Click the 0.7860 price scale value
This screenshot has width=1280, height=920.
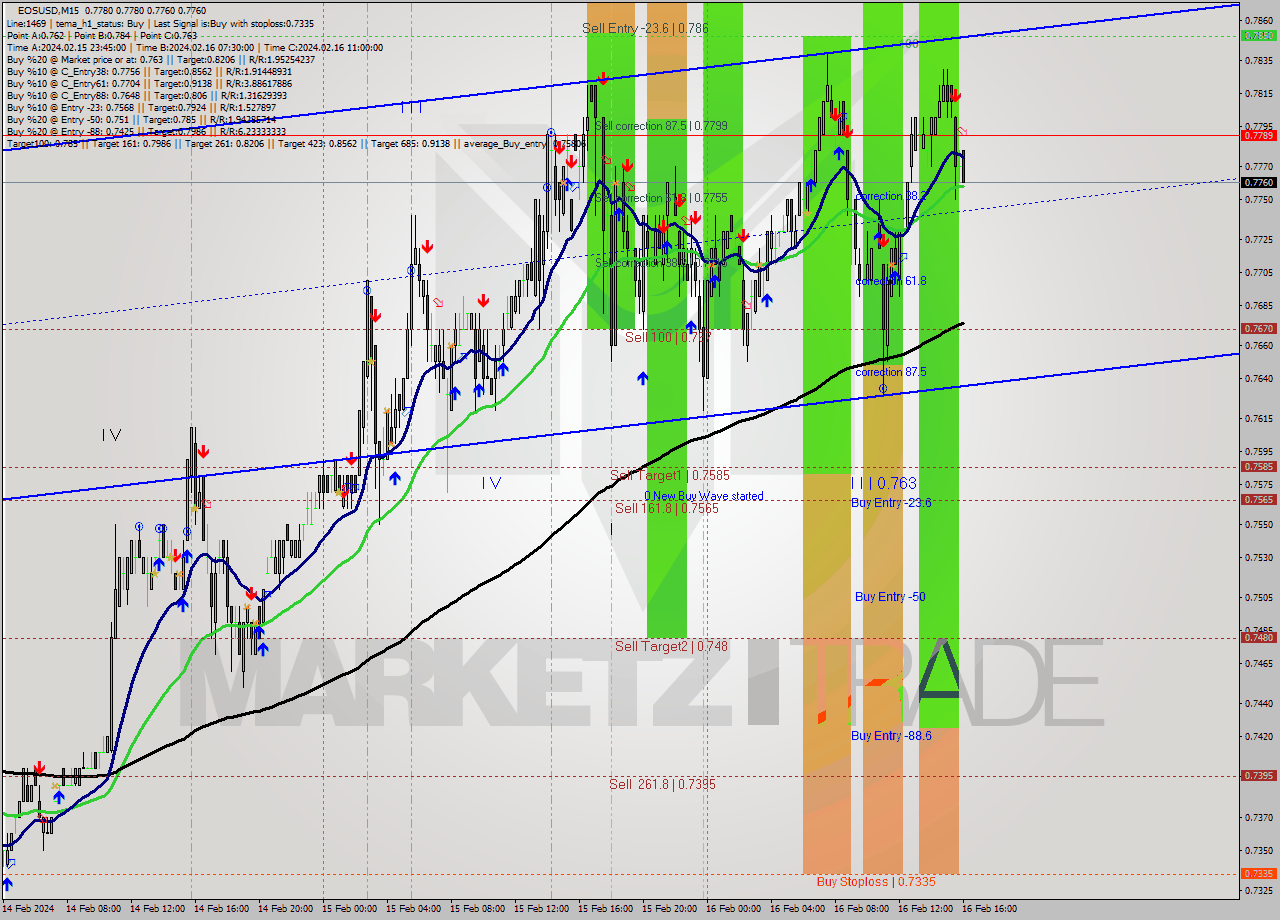[1258, 20]
